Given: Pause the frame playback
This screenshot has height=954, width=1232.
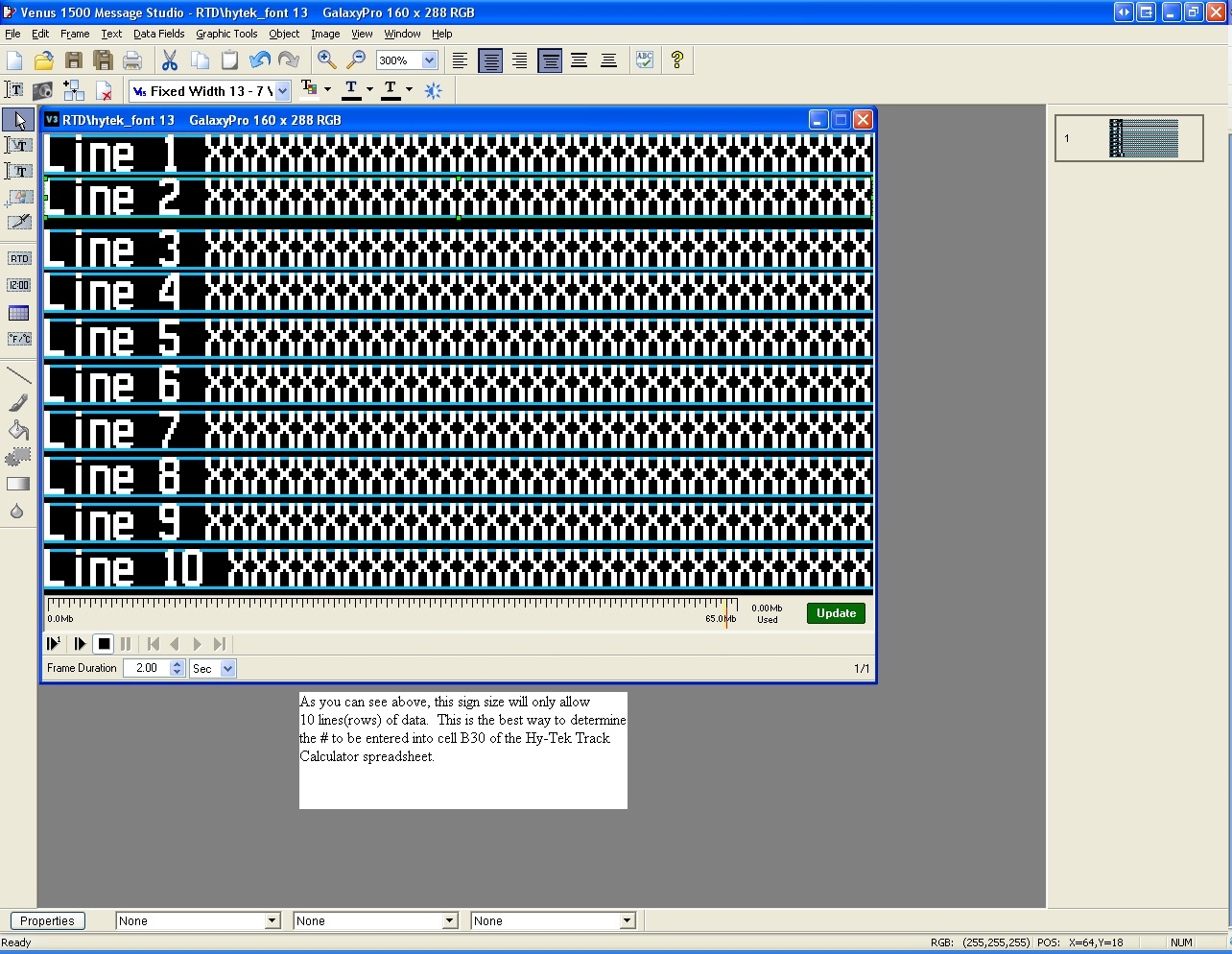Looking at the screenshot, I should [x=126, y=644].
